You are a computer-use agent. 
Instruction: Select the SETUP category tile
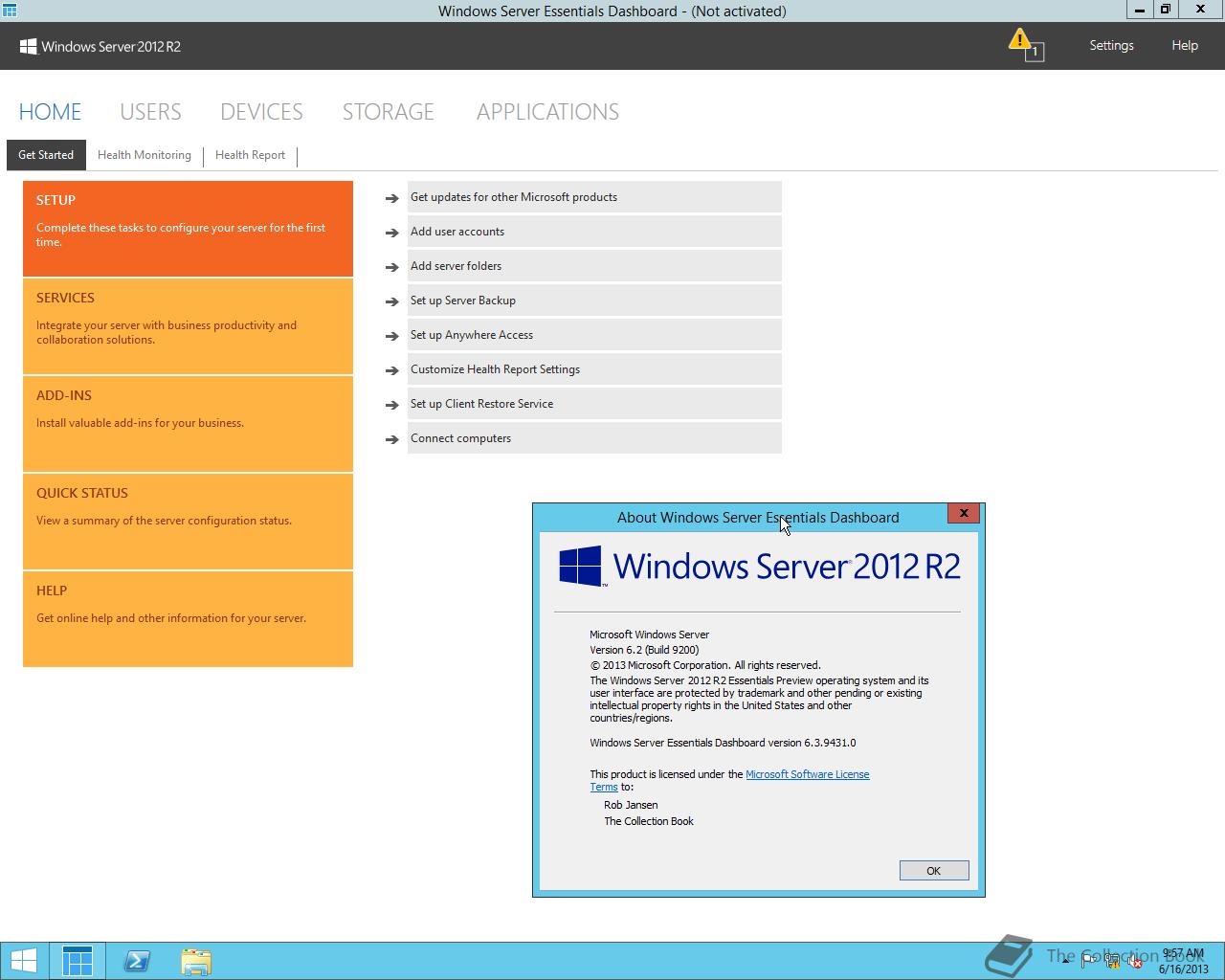188,229
